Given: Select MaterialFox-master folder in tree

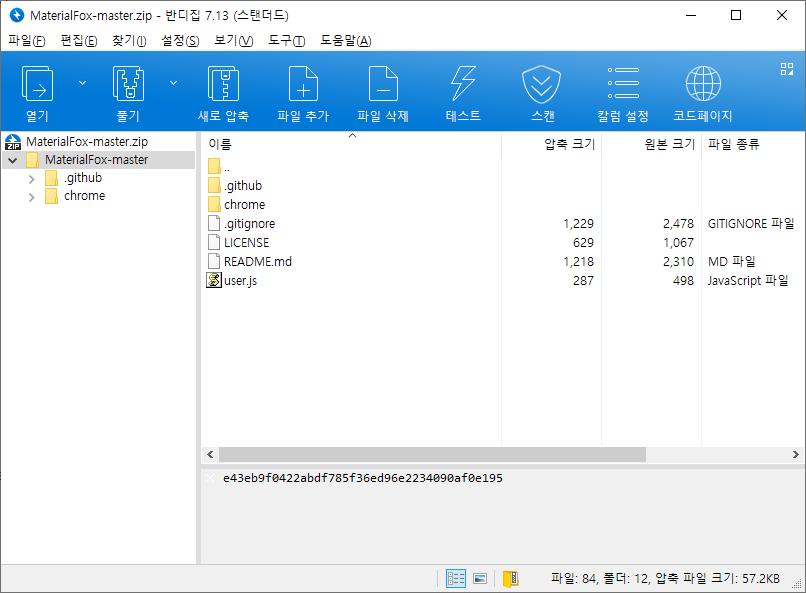Looking at the screenshot, I should [97, 160].
